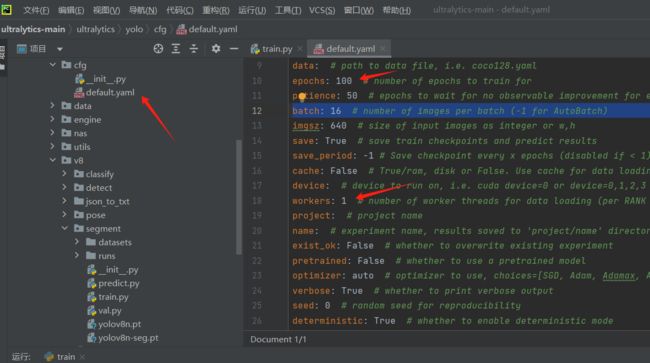
Task: Click the imgsz key on line 13
Action: click(306, 126)
